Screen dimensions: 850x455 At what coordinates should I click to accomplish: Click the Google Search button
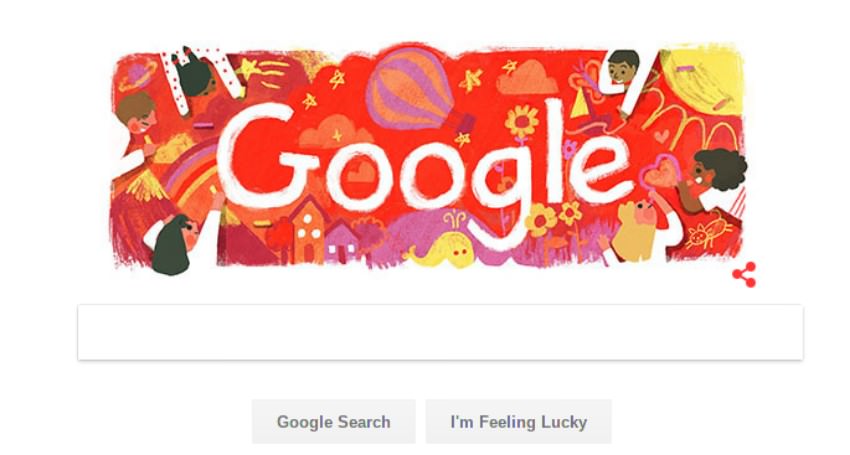[x=333, y=421]
